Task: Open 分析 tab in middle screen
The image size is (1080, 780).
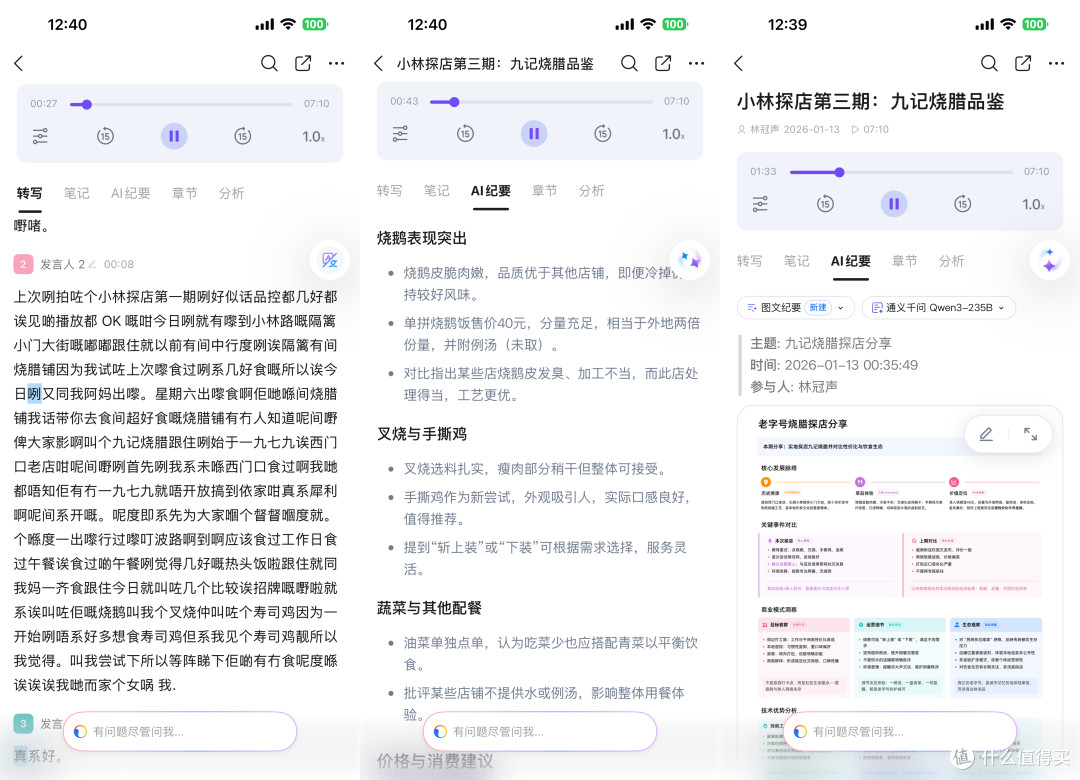Action: click(592, 190)
